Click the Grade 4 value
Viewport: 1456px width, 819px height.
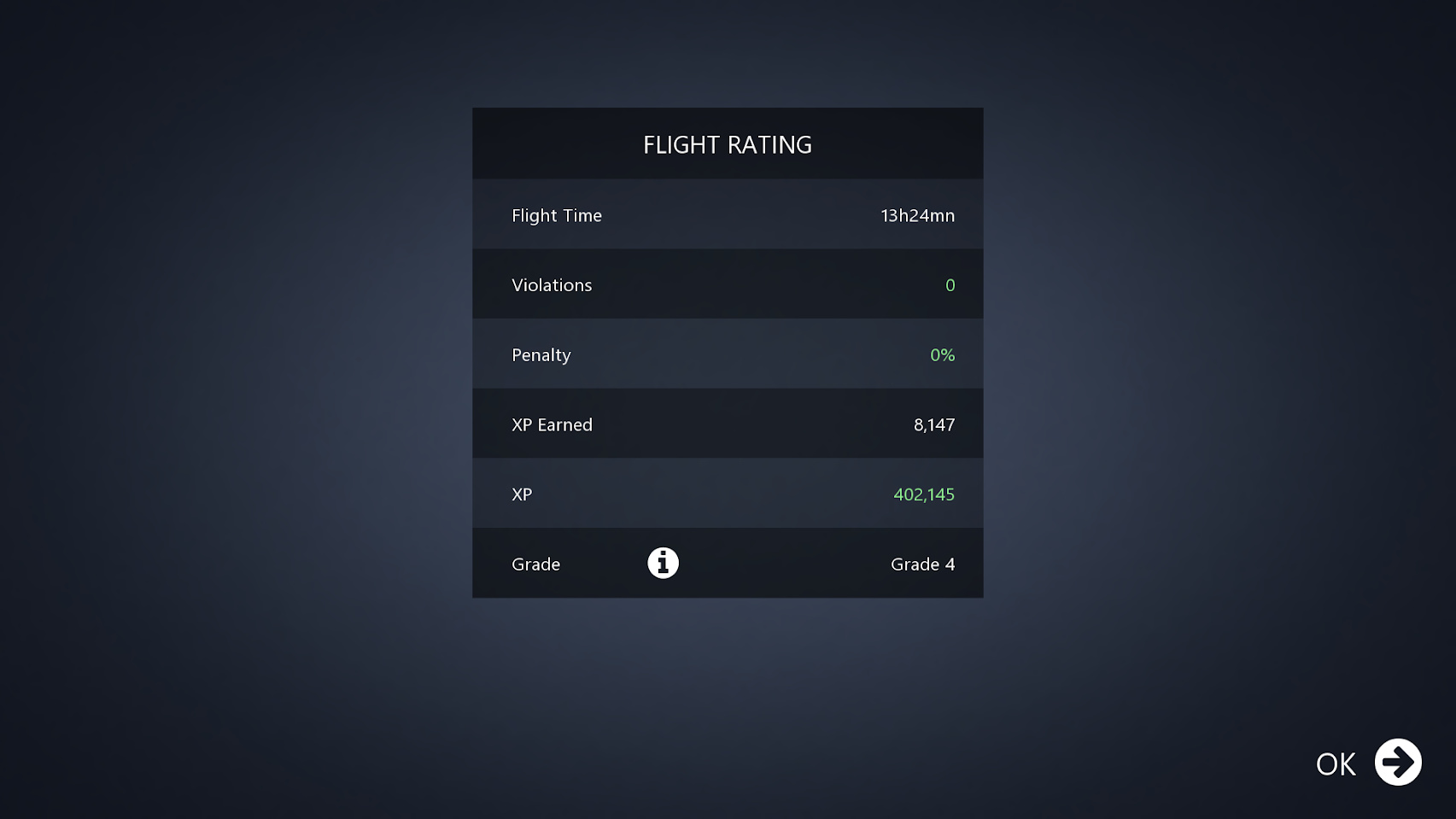click(x=922, y=565)
